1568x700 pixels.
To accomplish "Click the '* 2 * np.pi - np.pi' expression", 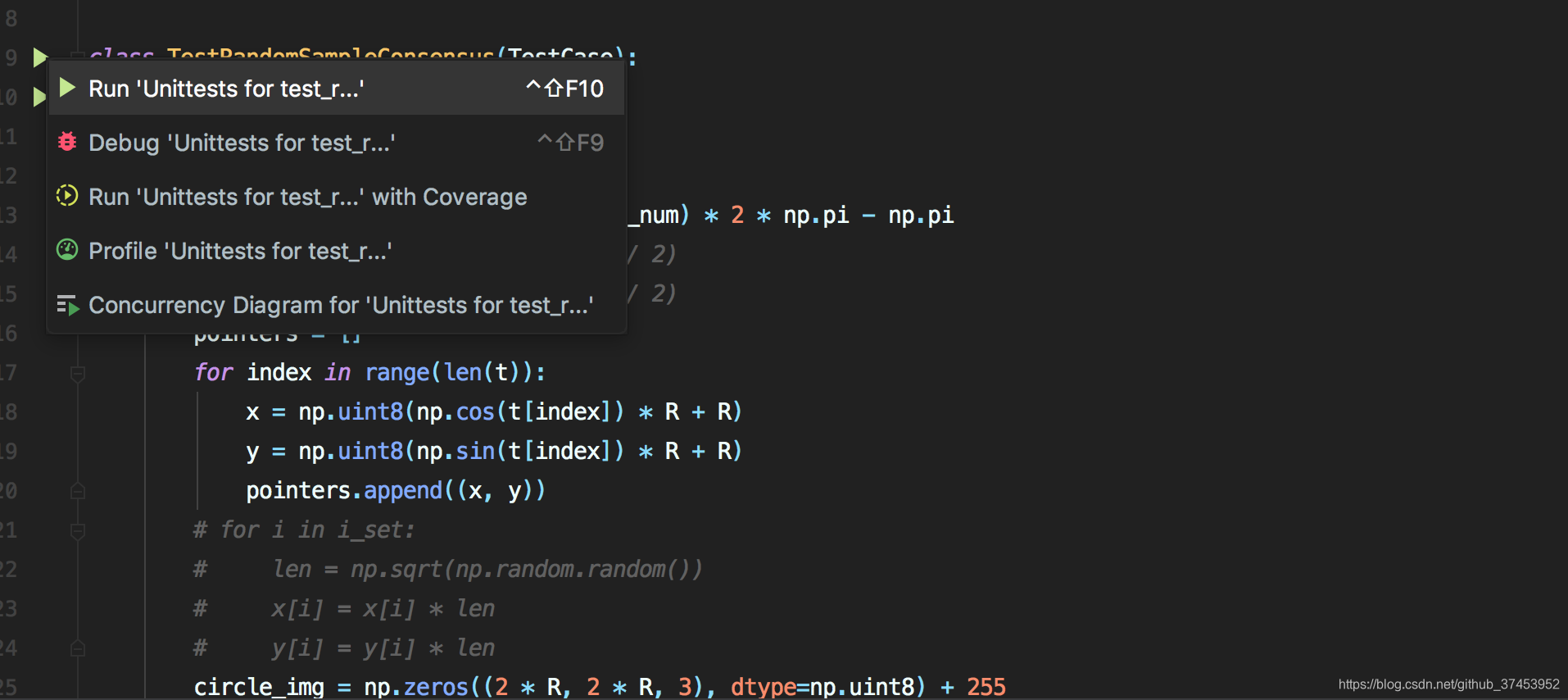I will (x=828, y=215).
